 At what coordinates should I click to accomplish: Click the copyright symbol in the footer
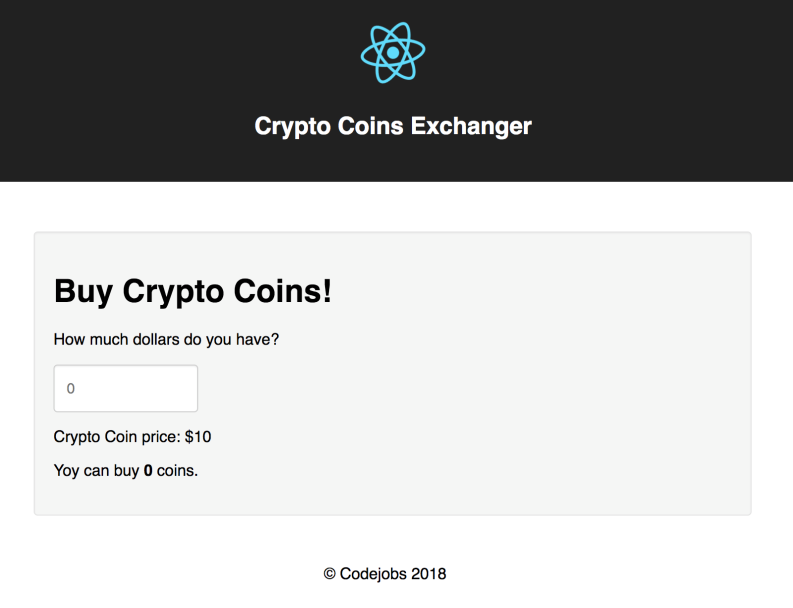coord(329,574)
